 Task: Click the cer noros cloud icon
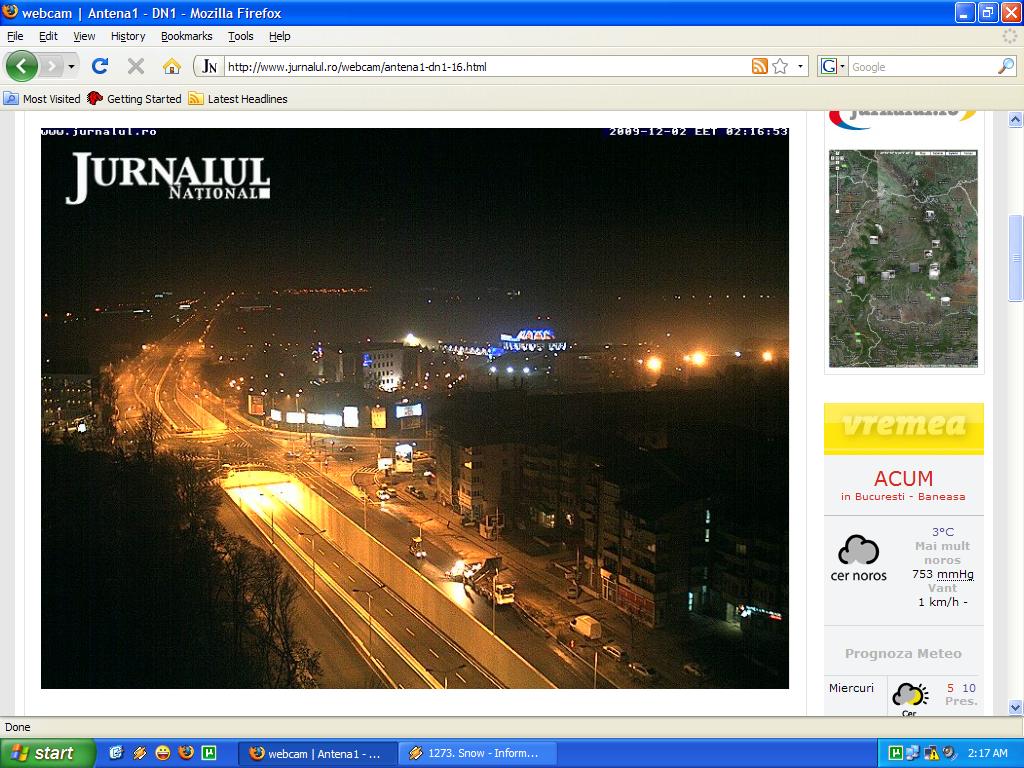coord(858,550)
